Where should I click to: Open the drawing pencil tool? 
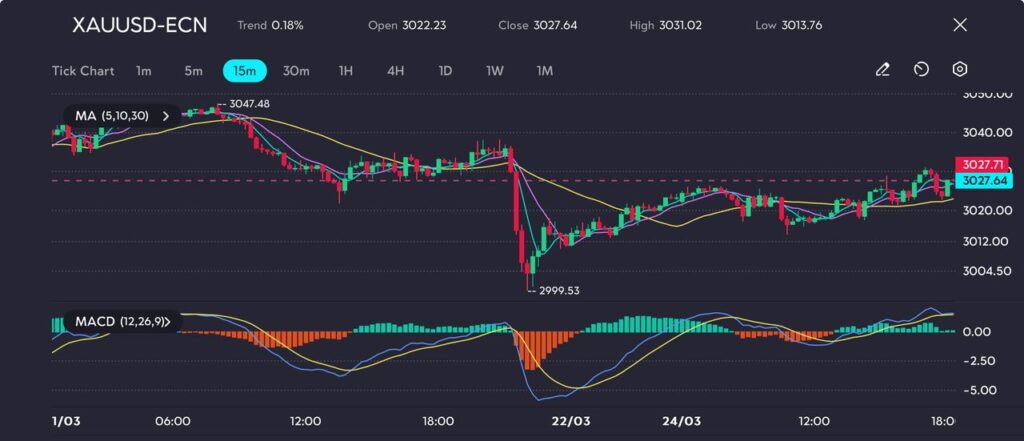pyautogui.click(x=882, y=70)
